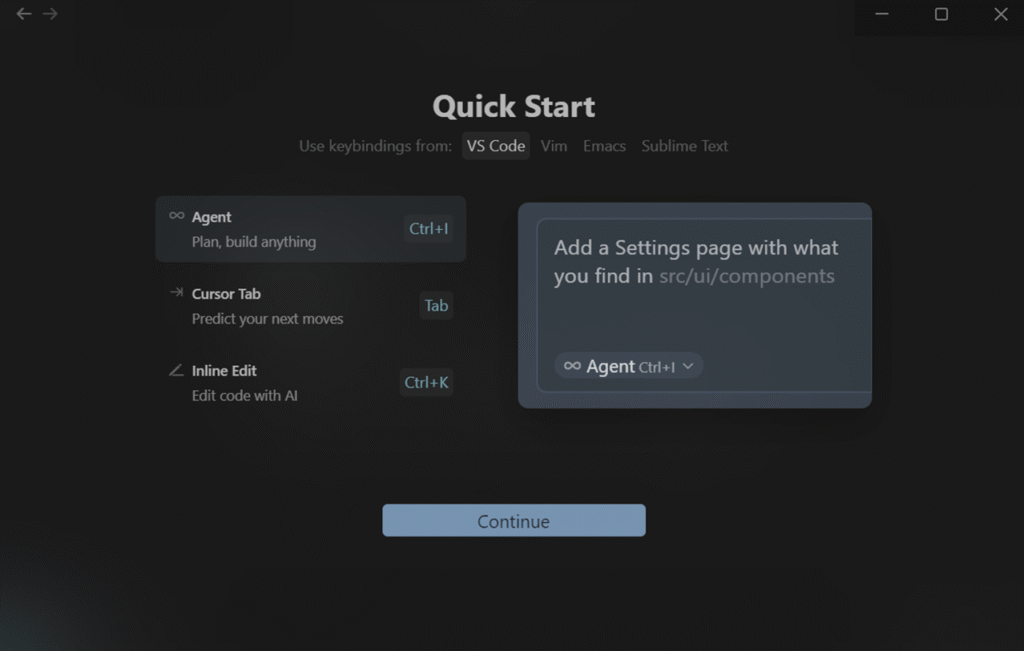1024x651 pixels.
Task: Click the tab arrow icon beside Cursor Tab
Action: coord(176,293)
